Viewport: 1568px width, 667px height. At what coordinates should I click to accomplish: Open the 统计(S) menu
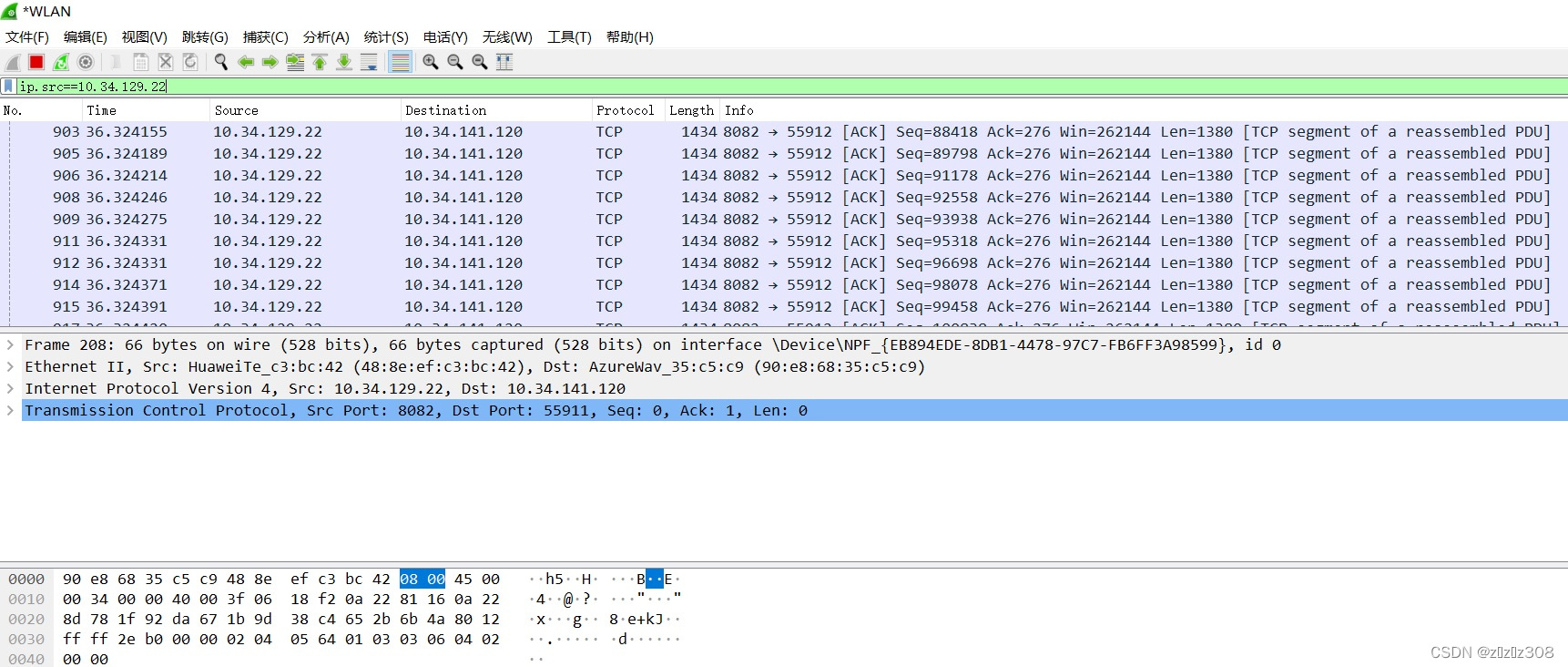click(386, 37)
